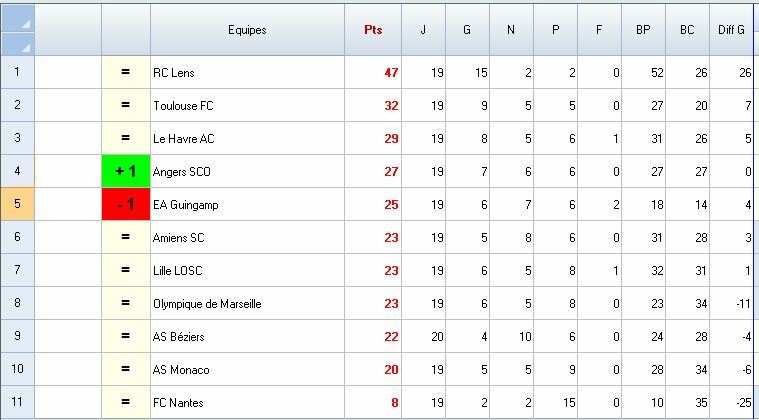
Task: Click the Diff G column header
Action: pyautogui.click(x=732, y=30)
